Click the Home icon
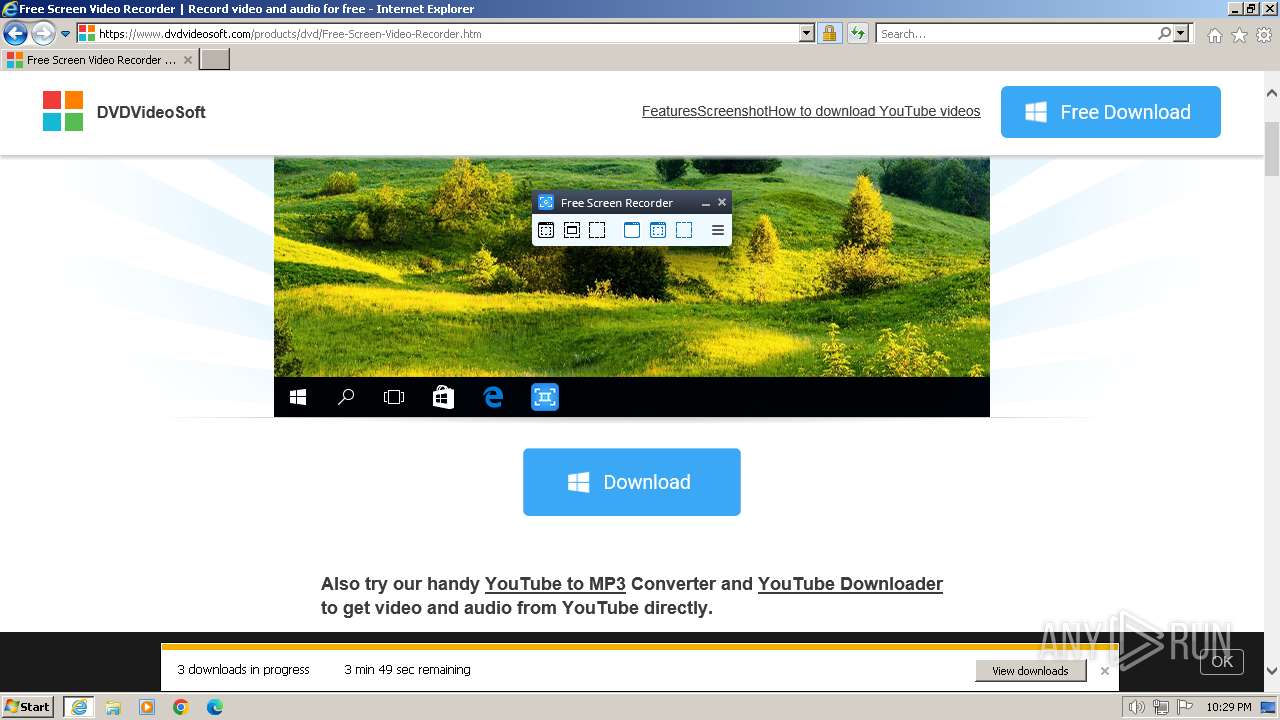The height and width of the screenshot is (720, 1280). pyautogui.click(x=1214, y=35)
